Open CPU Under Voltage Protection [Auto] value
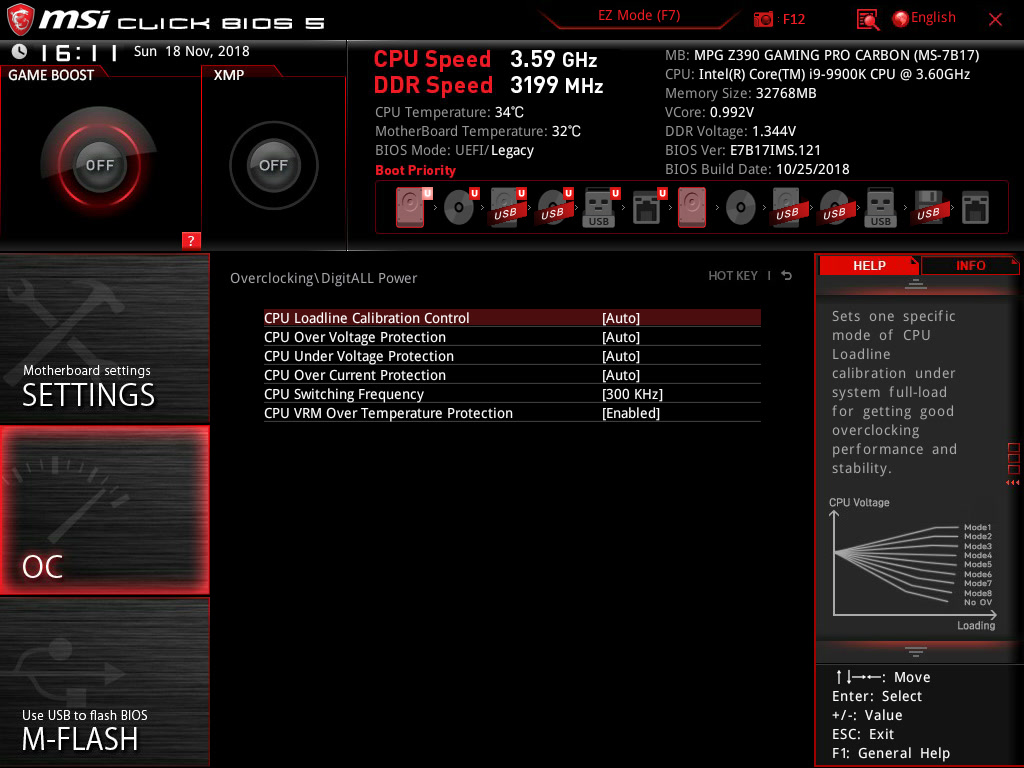This screenshot has height=768, width=1024. coord(620,356)
